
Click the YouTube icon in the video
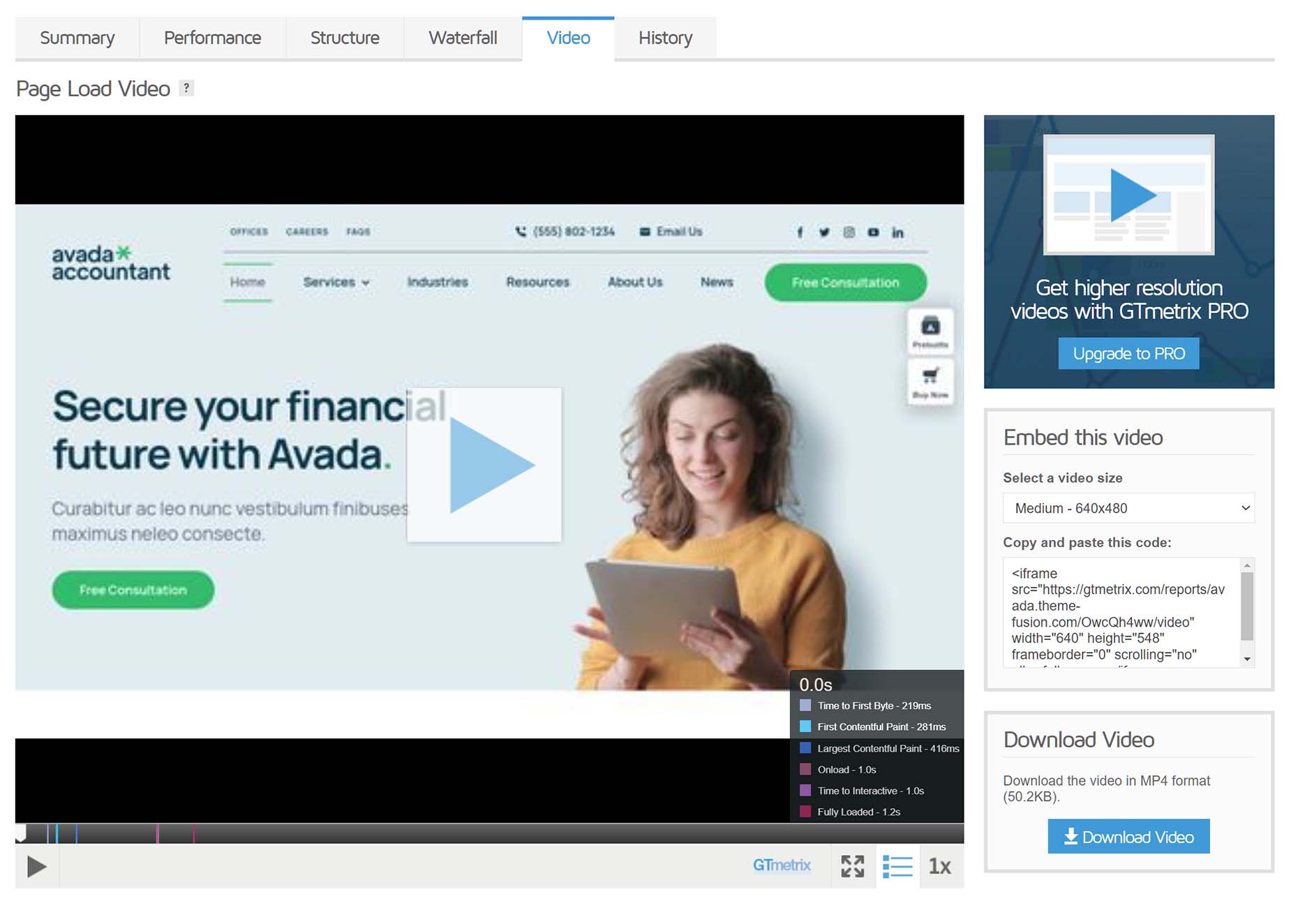point(873,232)
